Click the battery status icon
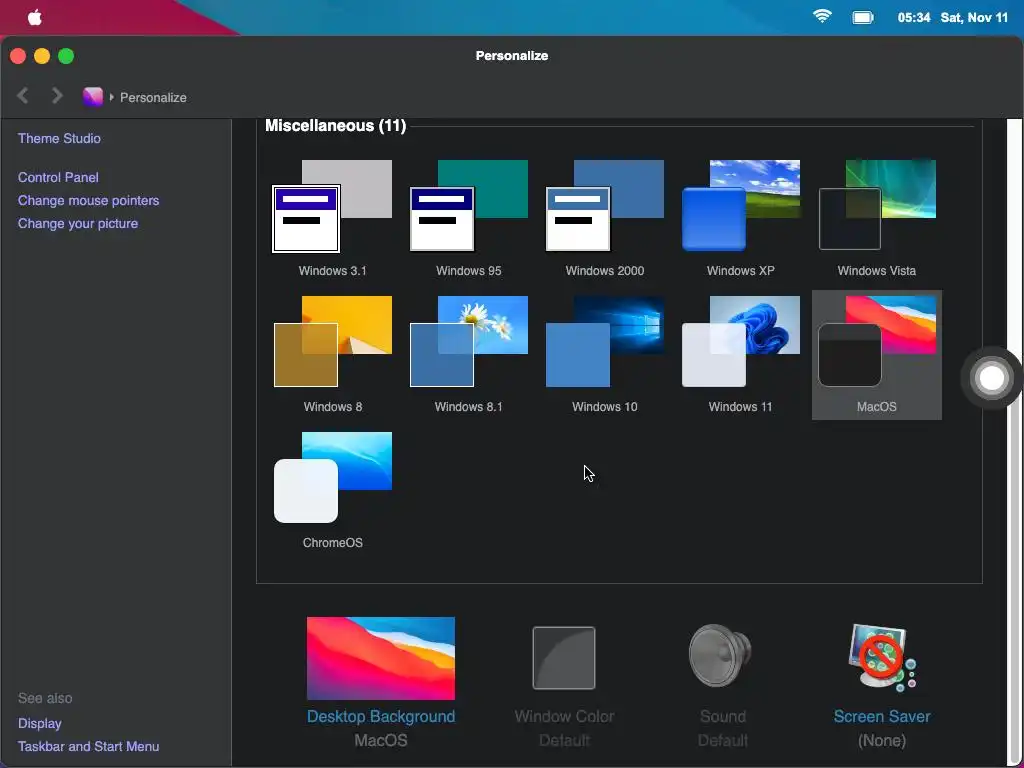Image resolution: width=1024 pixels, height=768 pixels. (x=863, y=18)
